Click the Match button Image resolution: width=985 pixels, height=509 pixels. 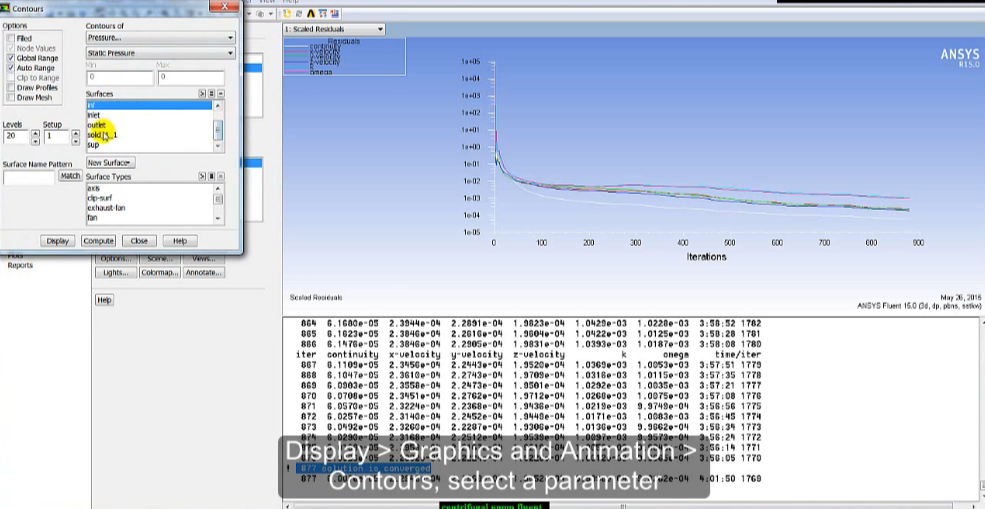click(x=70, y=177)
